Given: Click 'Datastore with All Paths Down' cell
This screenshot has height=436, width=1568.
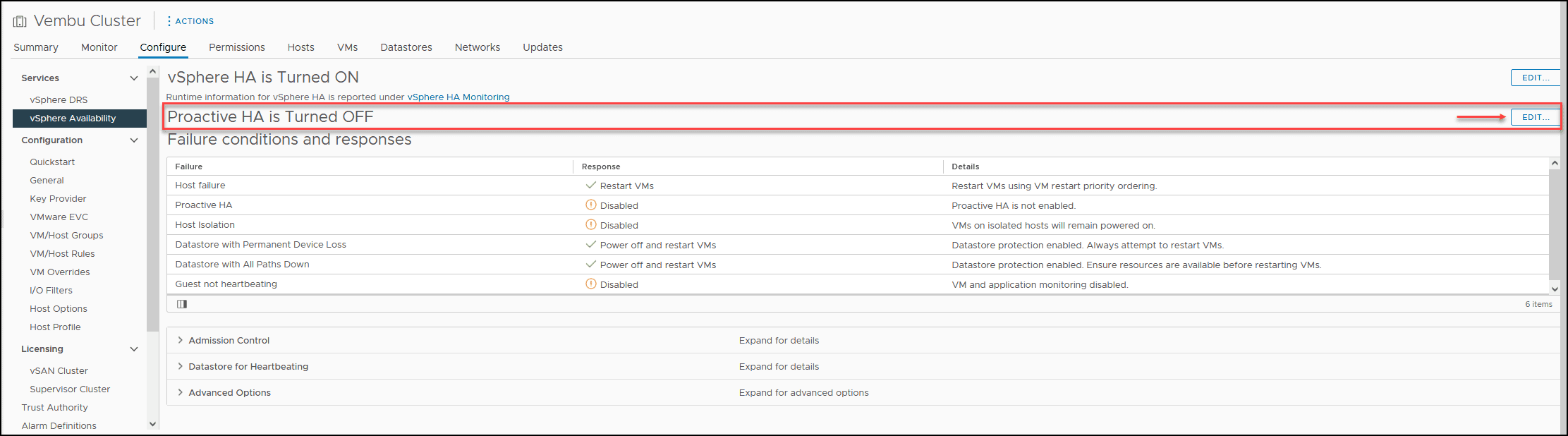Looking at the screenshot, I should (x=242, y=265).
